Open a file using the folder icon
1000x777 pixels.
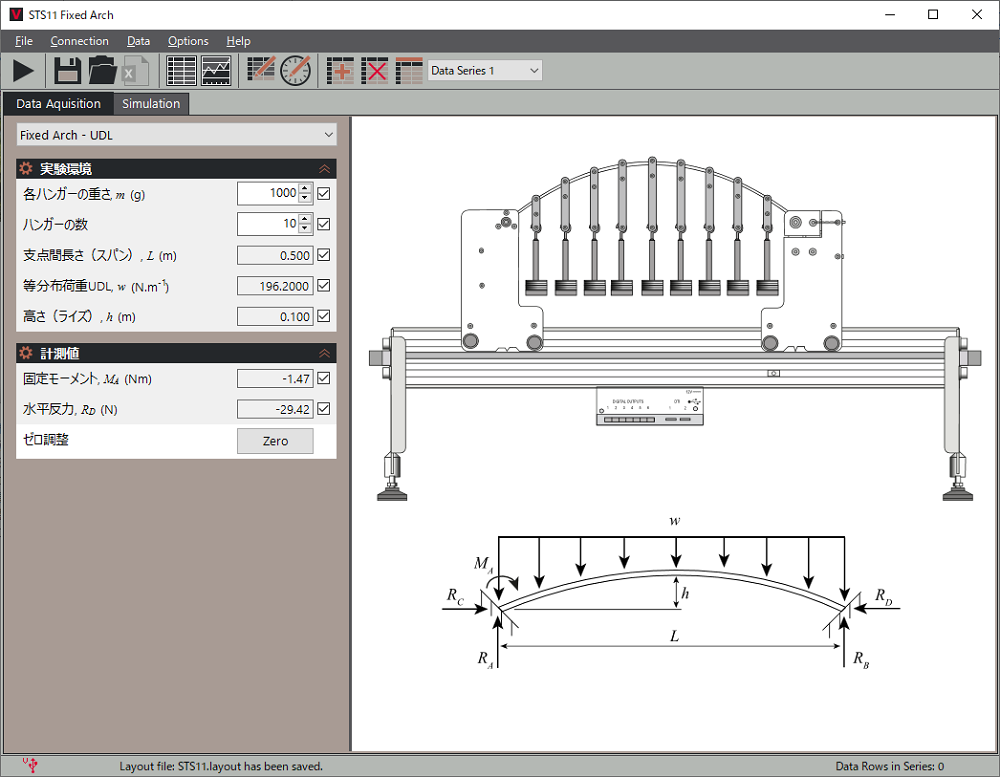pos(102,70)
